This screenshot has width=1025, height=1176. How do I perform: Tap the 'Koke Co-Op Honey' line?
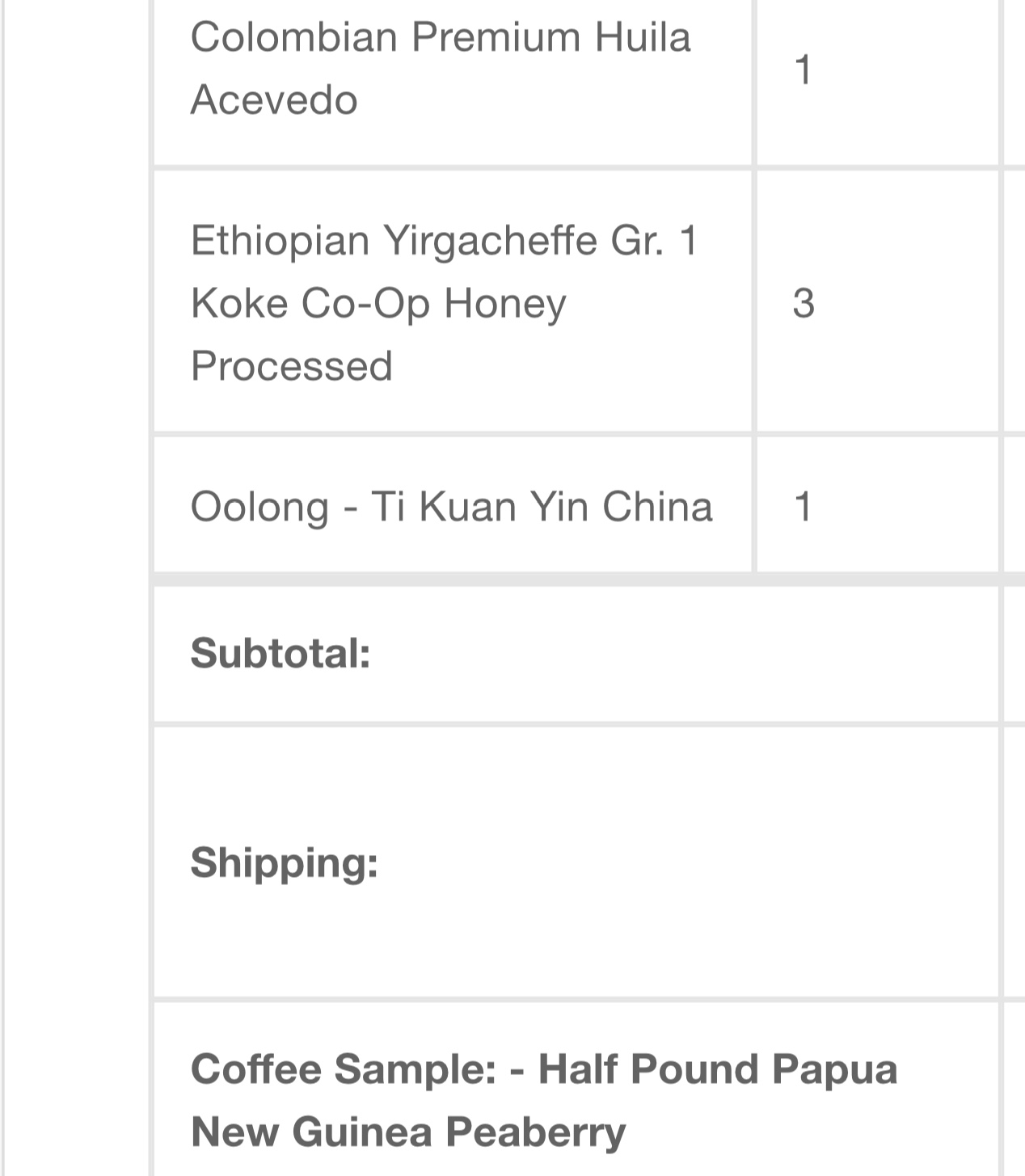[378, 304]
